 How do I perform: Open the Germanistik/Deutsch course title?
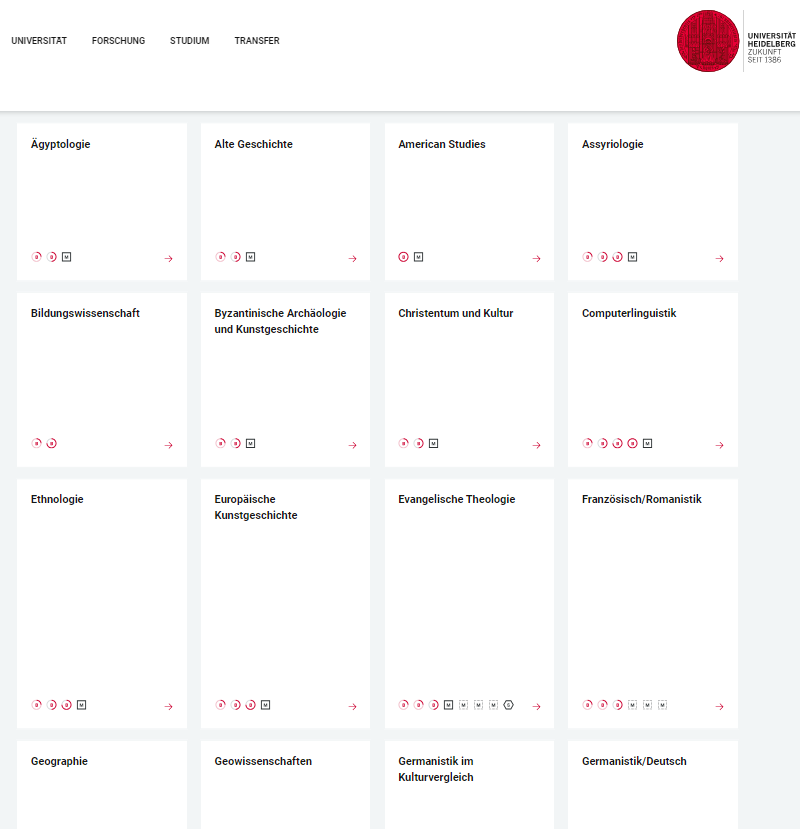634,762
